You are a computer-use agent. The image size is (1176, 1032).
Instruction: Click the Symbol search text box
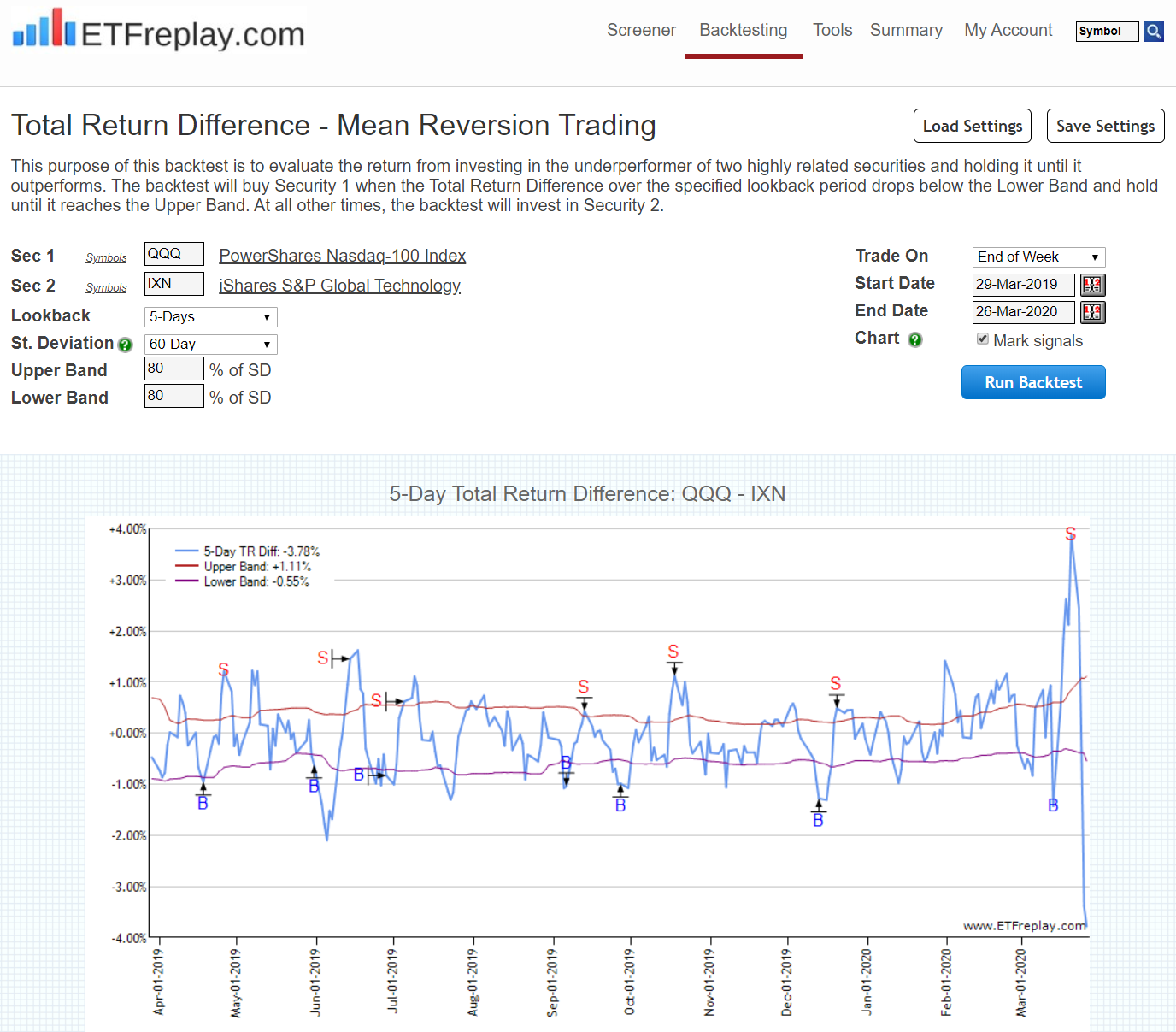(x=1108, y=32)
